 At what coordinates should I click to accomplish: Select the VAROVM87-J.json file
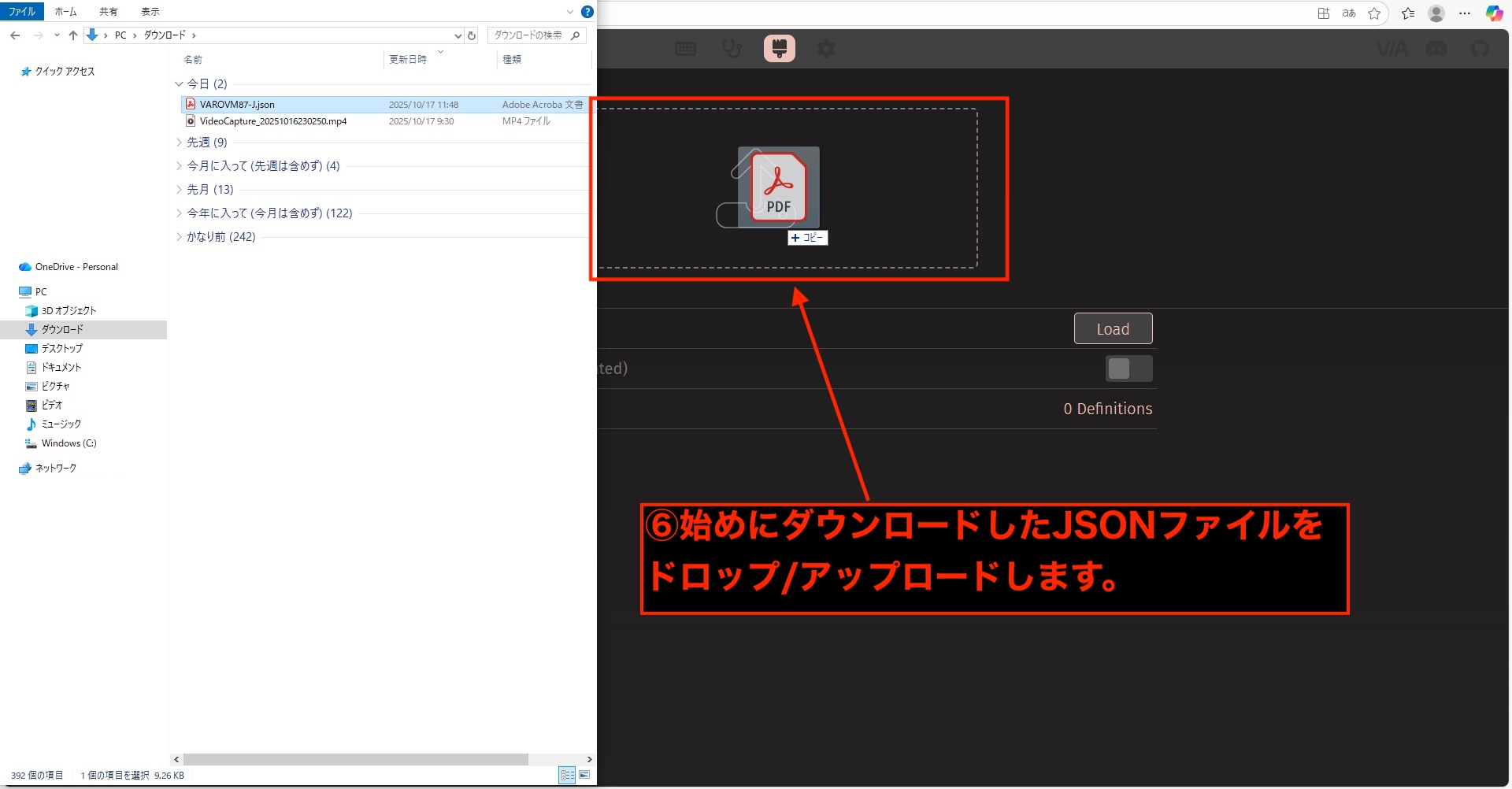point(237,105)
